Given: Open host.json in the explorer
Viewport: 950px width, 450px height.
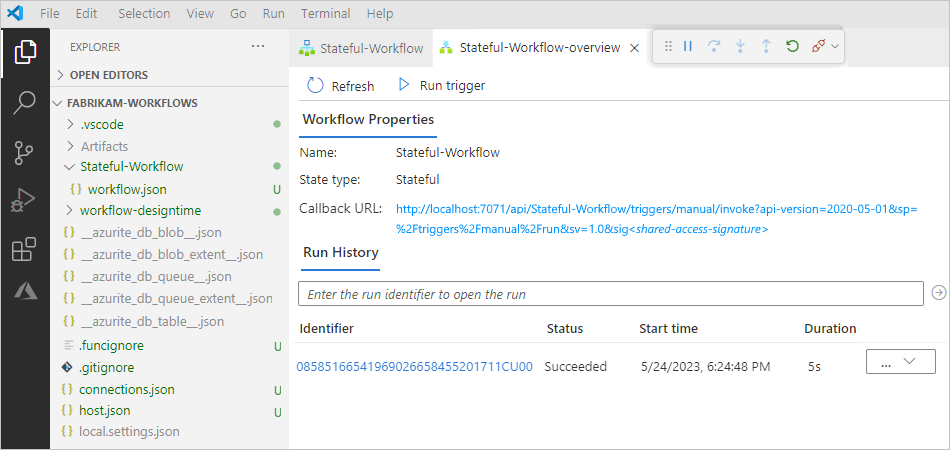Looking at the screenshot, I should (104, 411).
